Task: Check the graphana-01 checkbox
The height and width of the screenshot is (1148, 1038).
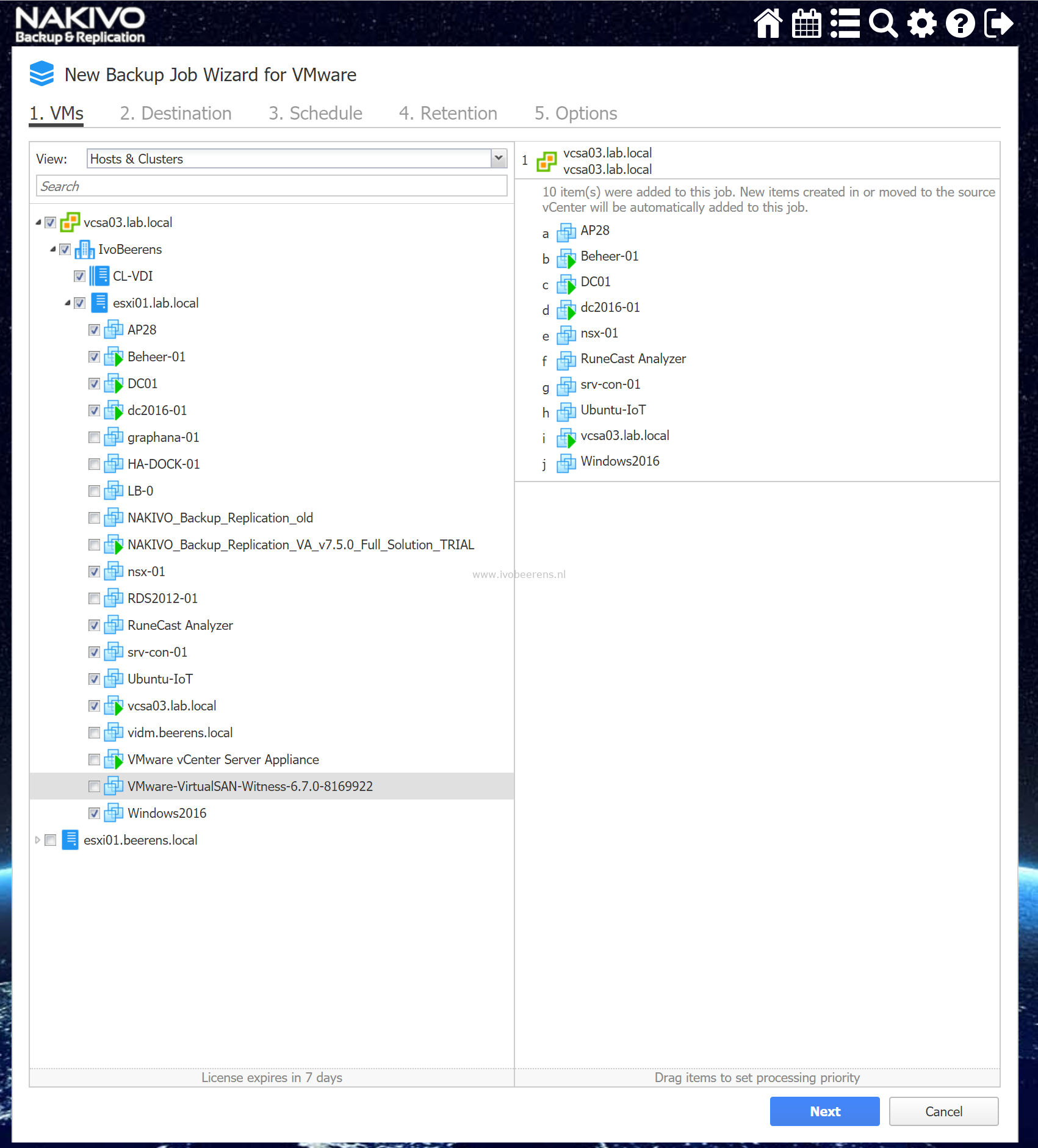Action: click(x=94, y=438)
